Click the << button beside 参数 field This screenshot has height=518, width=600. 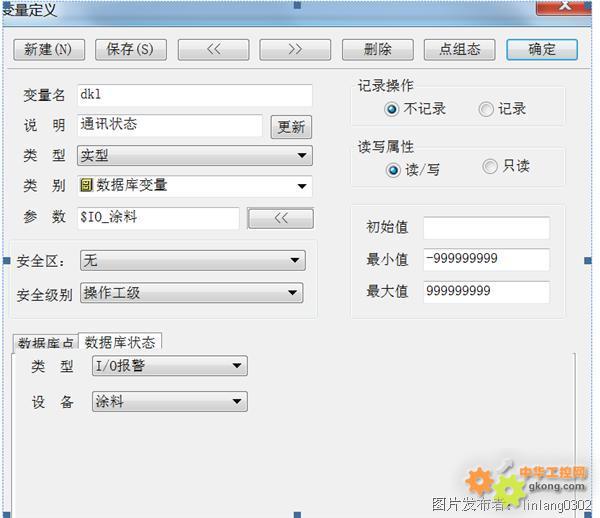pos(281,218)
